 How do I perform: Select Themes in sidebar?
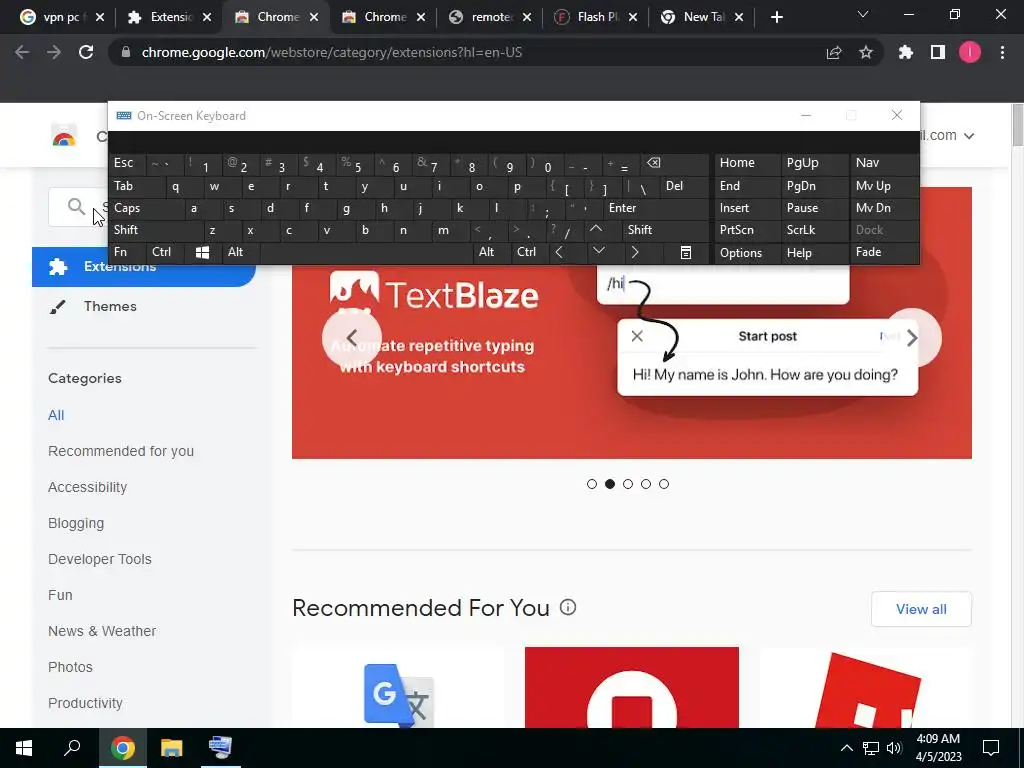click(110, 306)
